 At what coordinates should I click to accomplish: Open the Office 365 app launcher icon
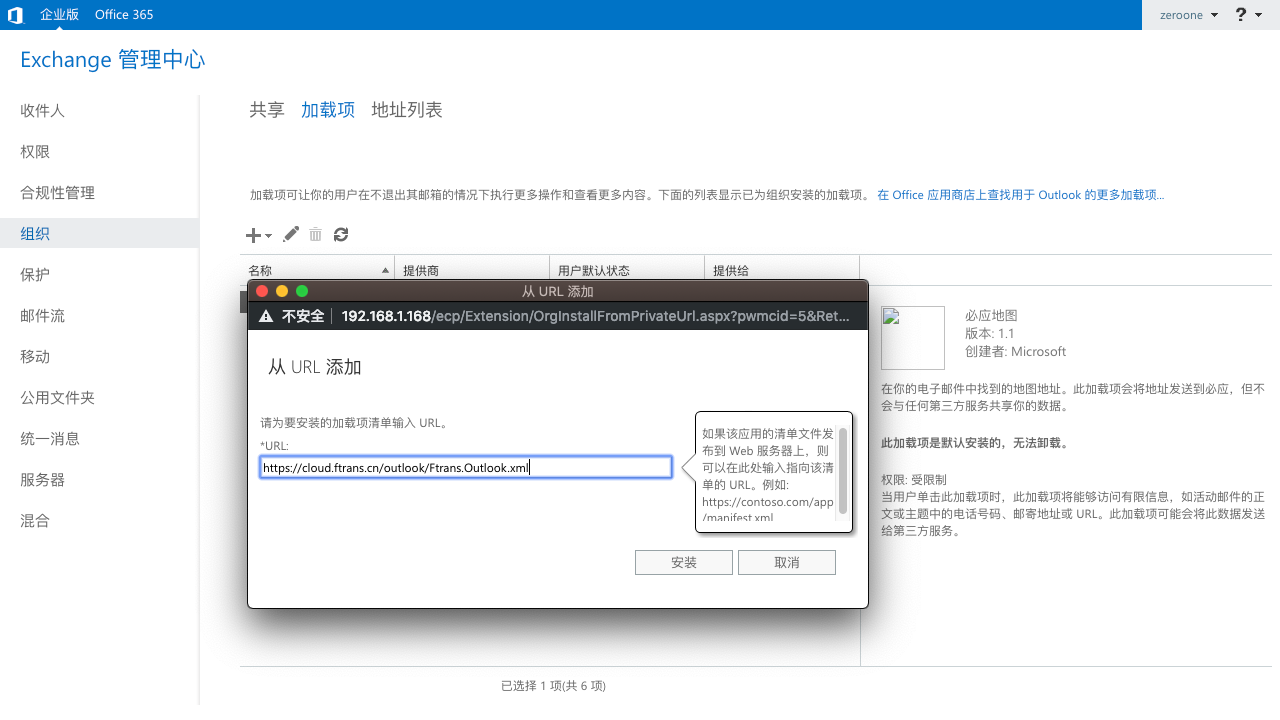pyautogui.click(x=14, y=14)
